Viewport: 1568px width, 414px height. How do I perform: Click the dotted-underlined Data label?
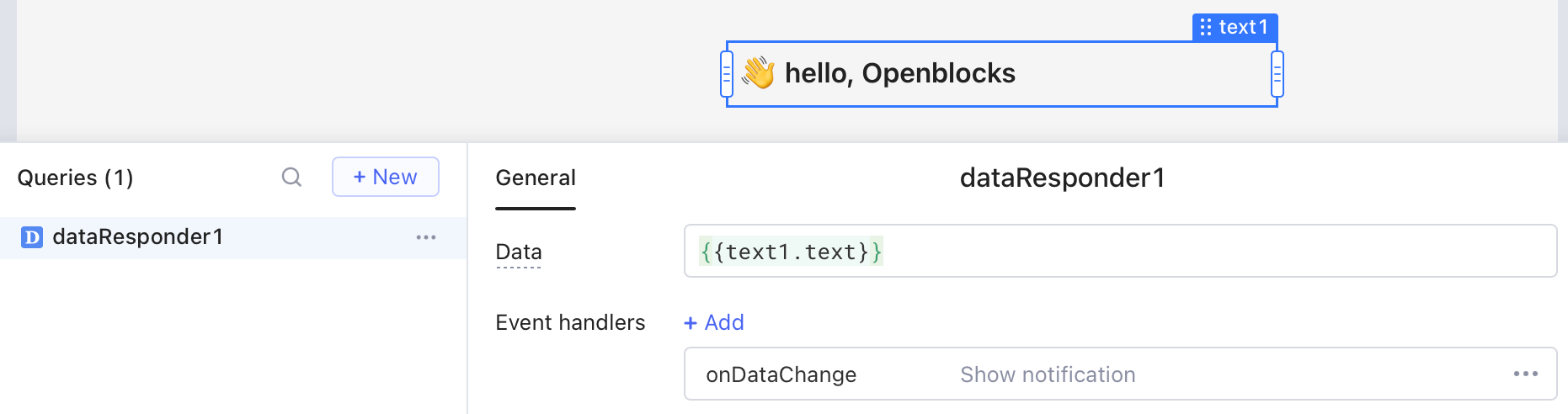click(x=519, y=252)
